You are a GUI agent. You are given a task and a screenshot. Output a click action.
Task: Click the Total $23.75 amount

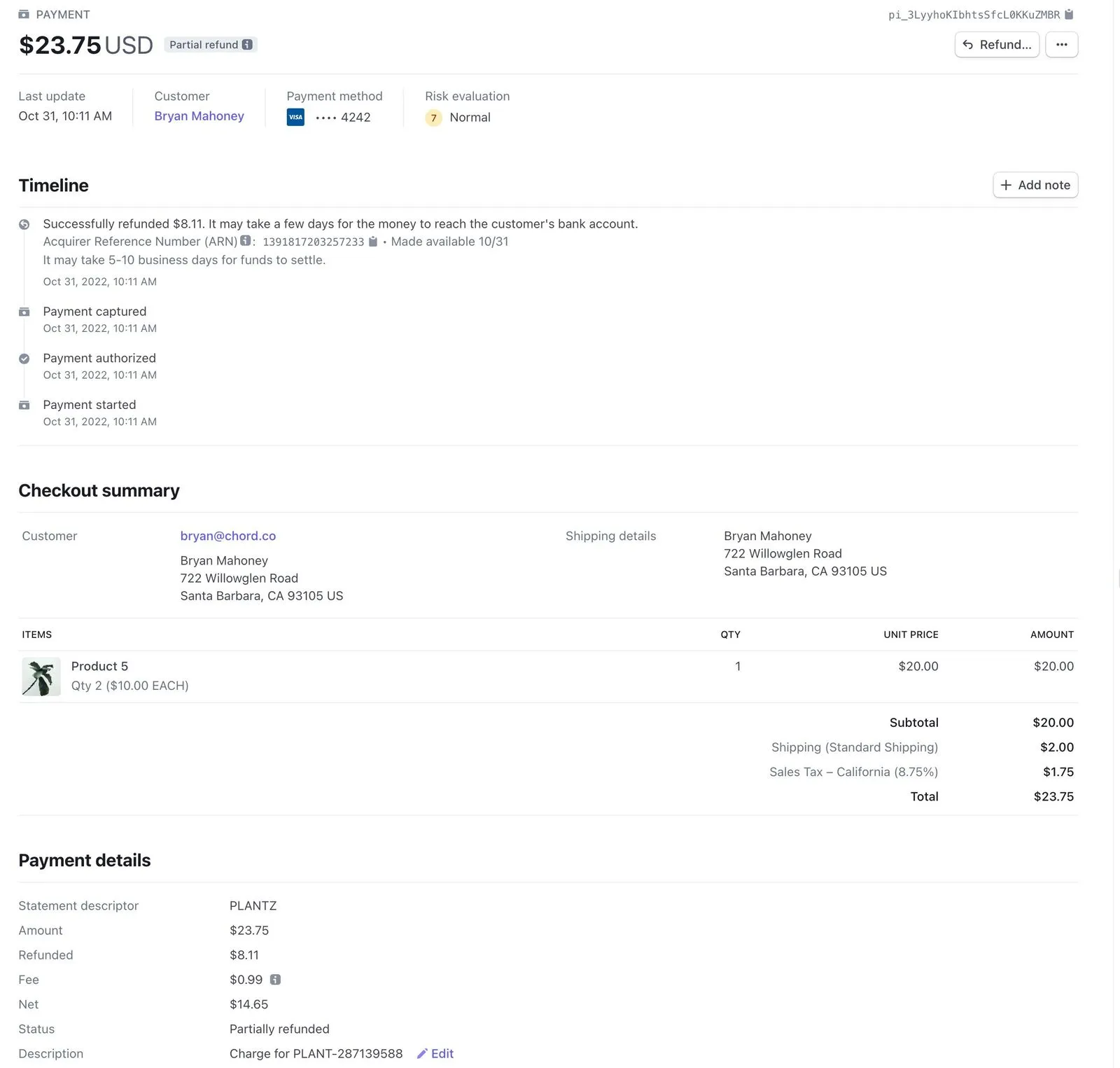point(1053,796)
